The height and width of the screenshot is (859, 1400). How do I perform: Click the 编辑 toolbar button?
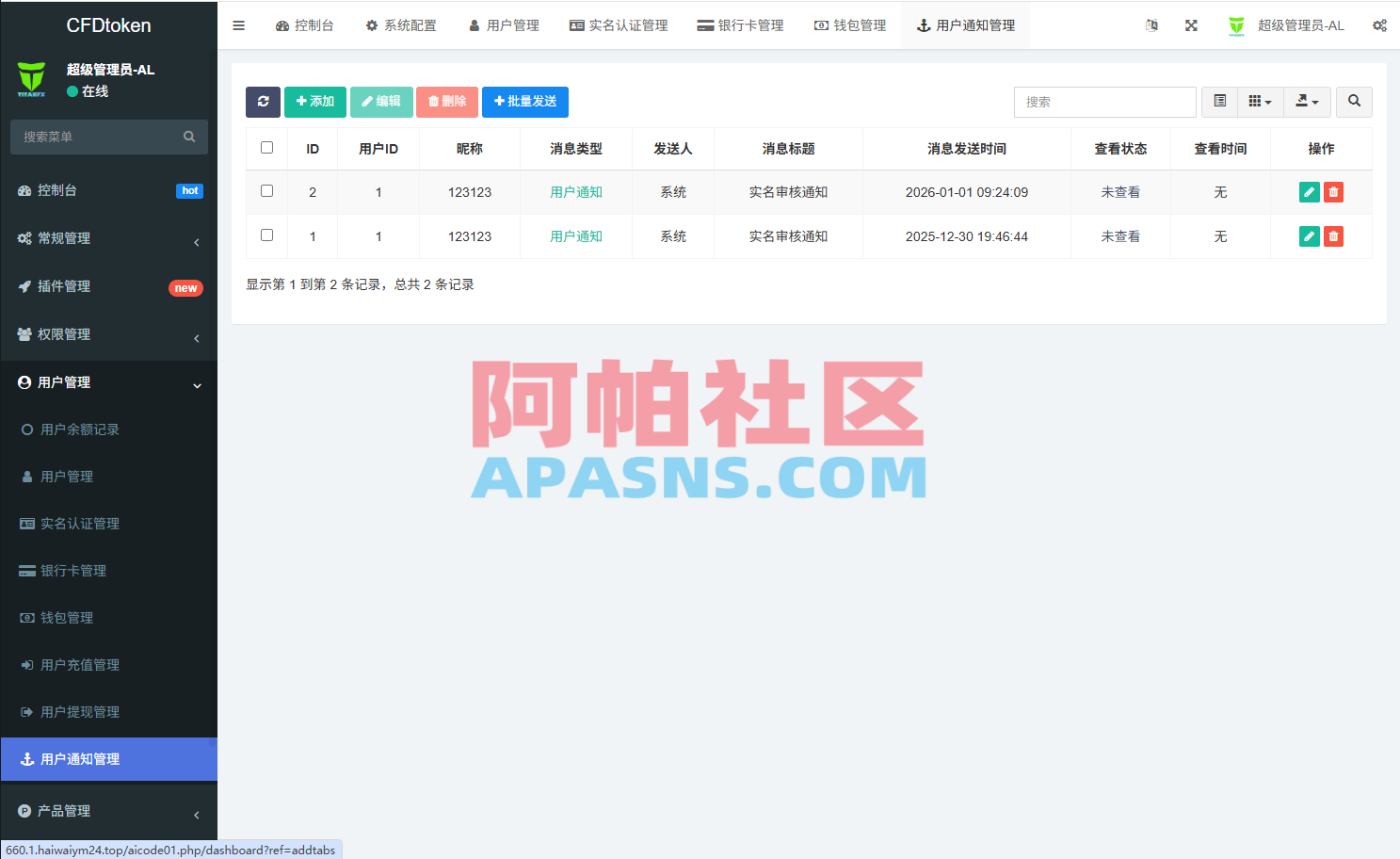click(381, 102)
